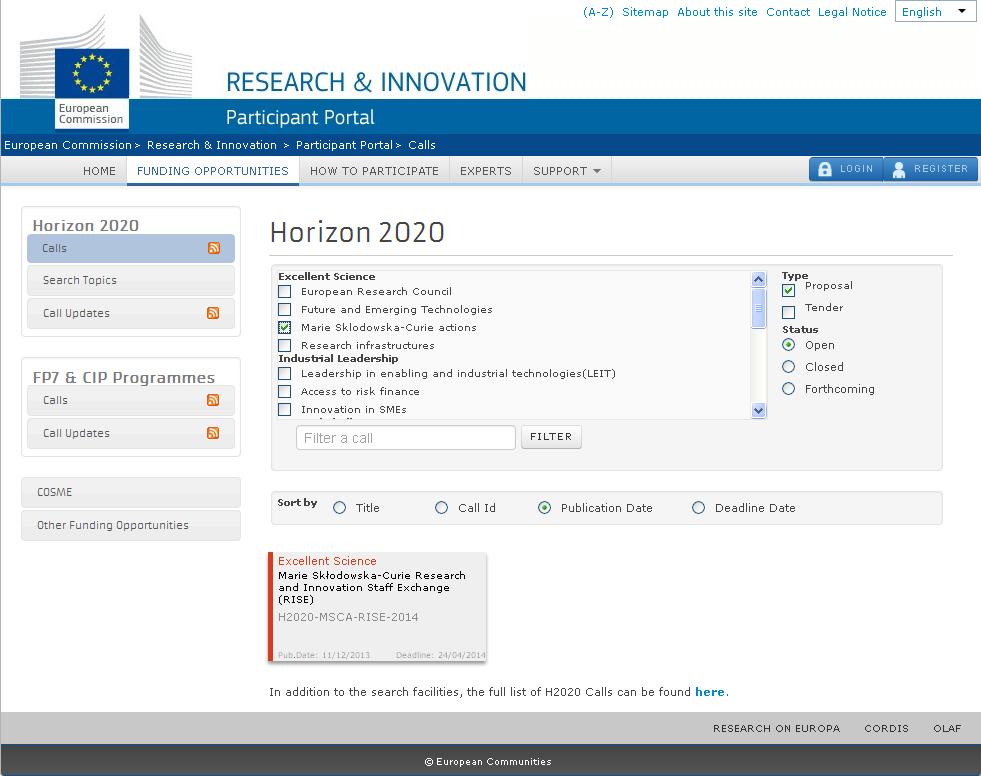
Task: Open the Legal Notice link
Action: [852, 12]
